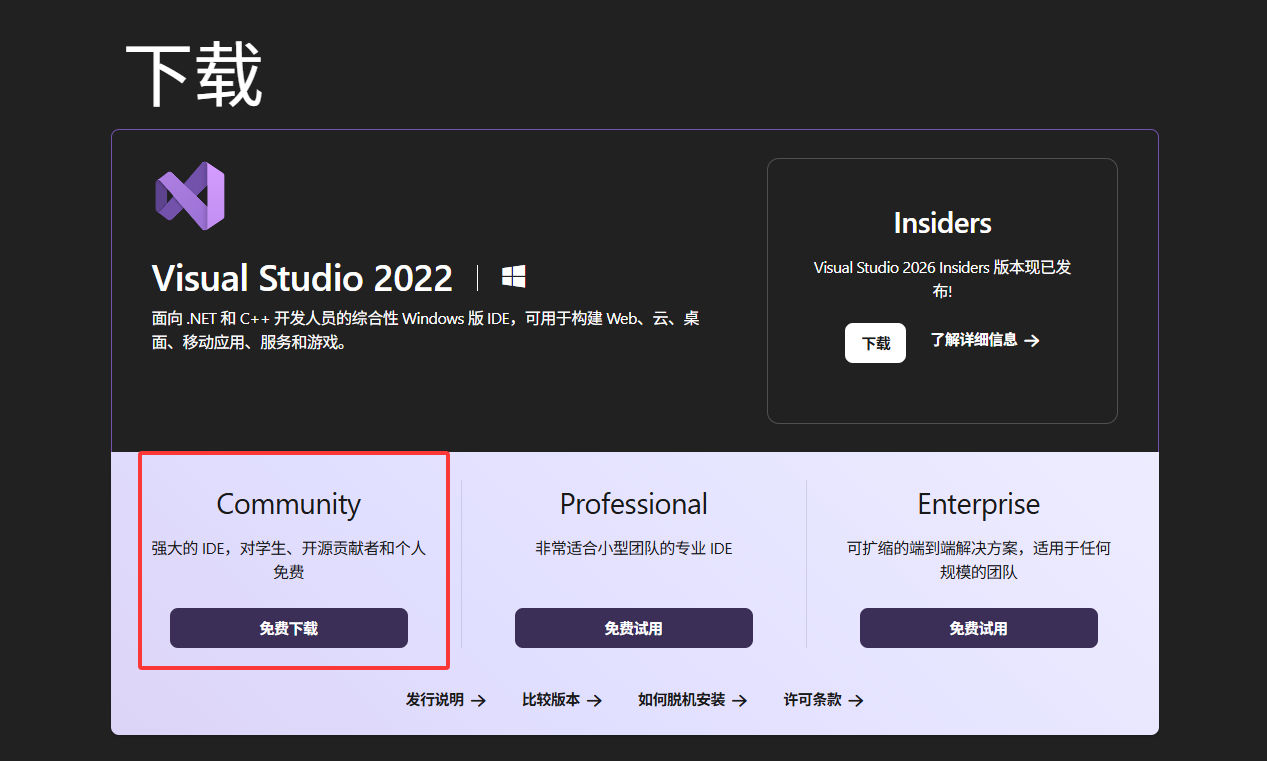The width and height of the screenshot is (1267, 761).
Task: Open 比较版本 link
Action: (x=562, y=700)
